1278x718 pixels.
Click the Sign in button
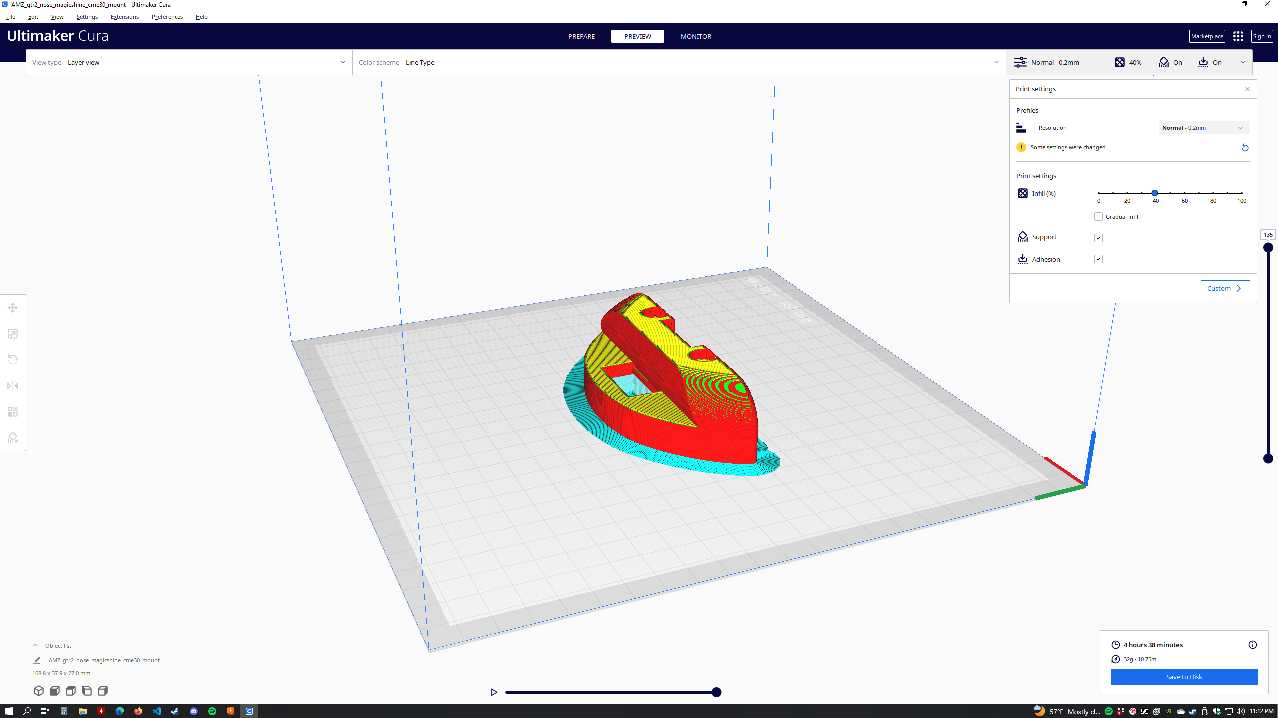pos(1262,36)
